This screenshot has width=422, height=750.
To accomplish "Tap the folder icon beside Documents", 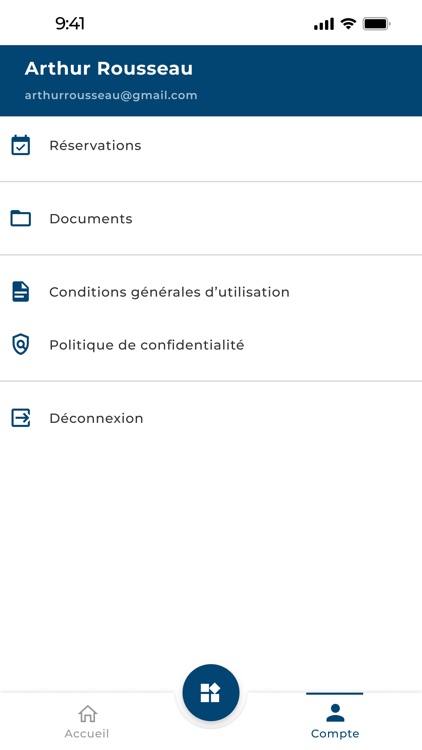I will [21, 219].
